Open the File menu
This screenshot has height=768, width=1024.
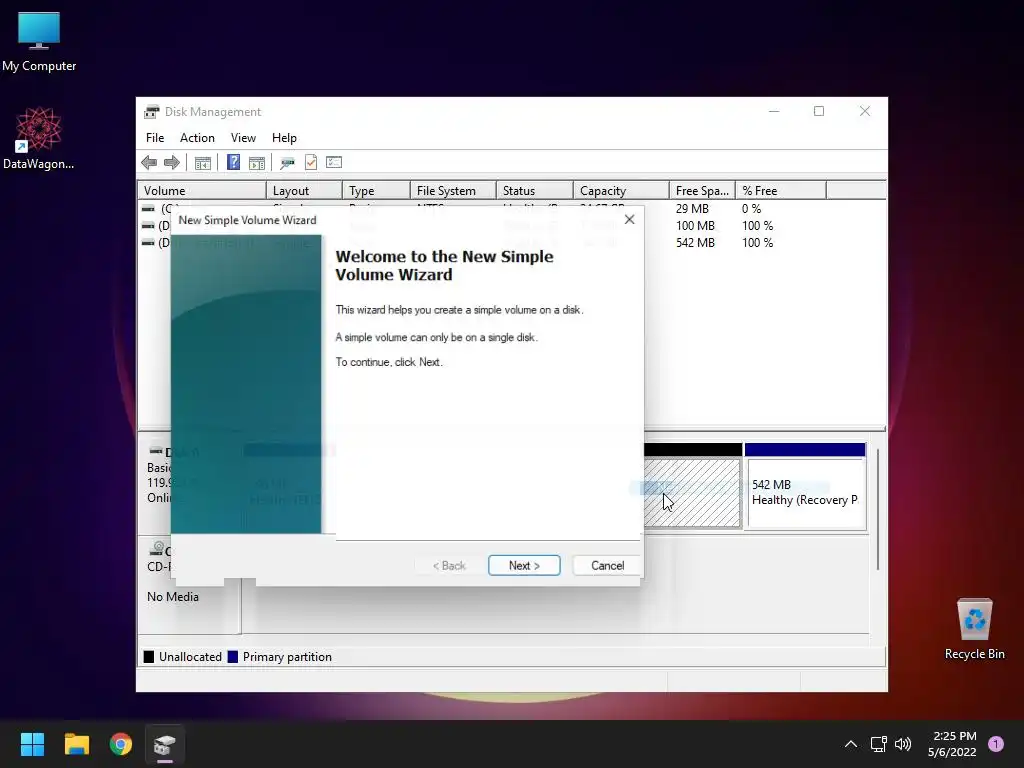click(155, 138)
